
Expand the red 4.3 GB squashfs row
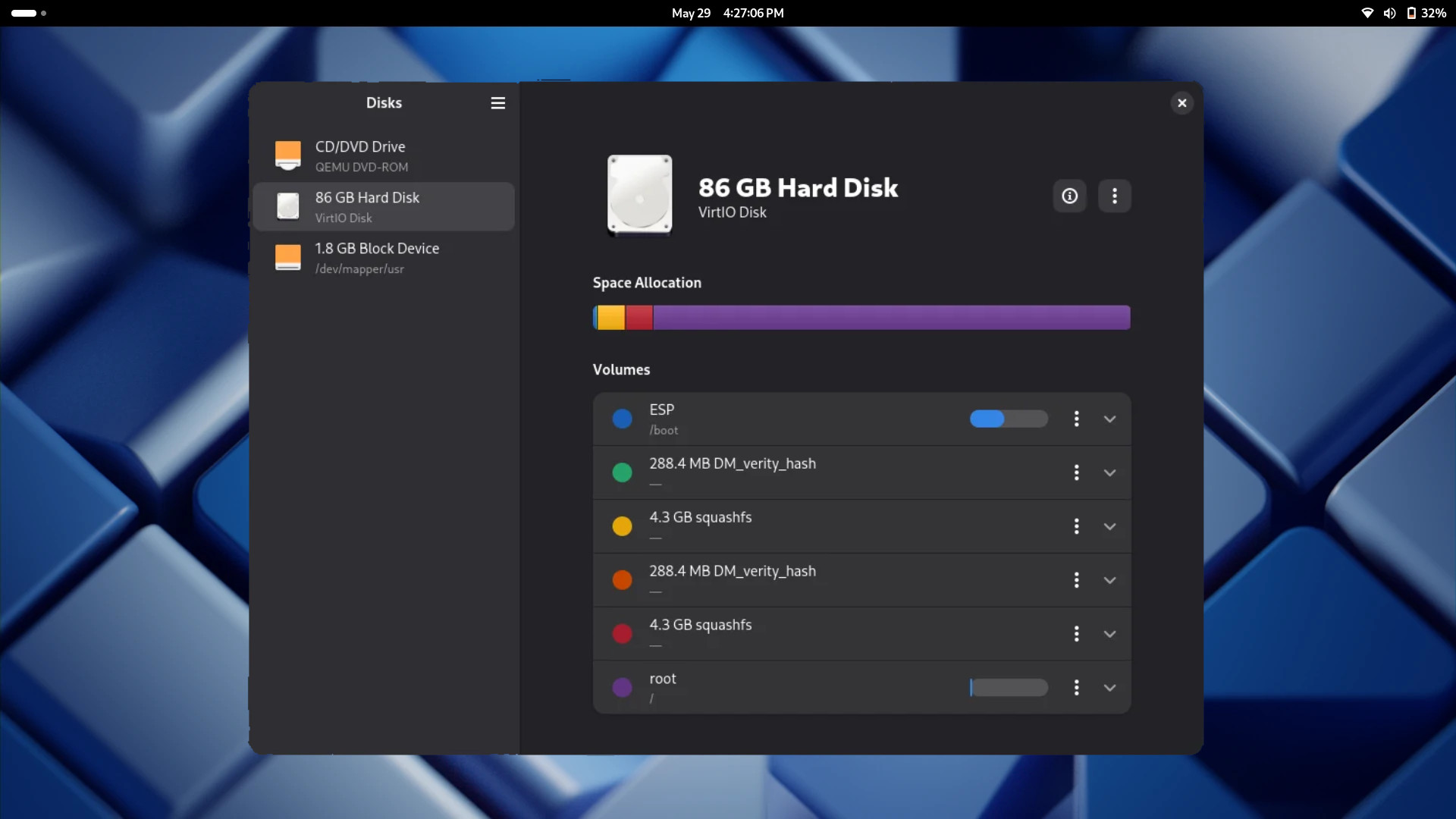coord(1109,635)
